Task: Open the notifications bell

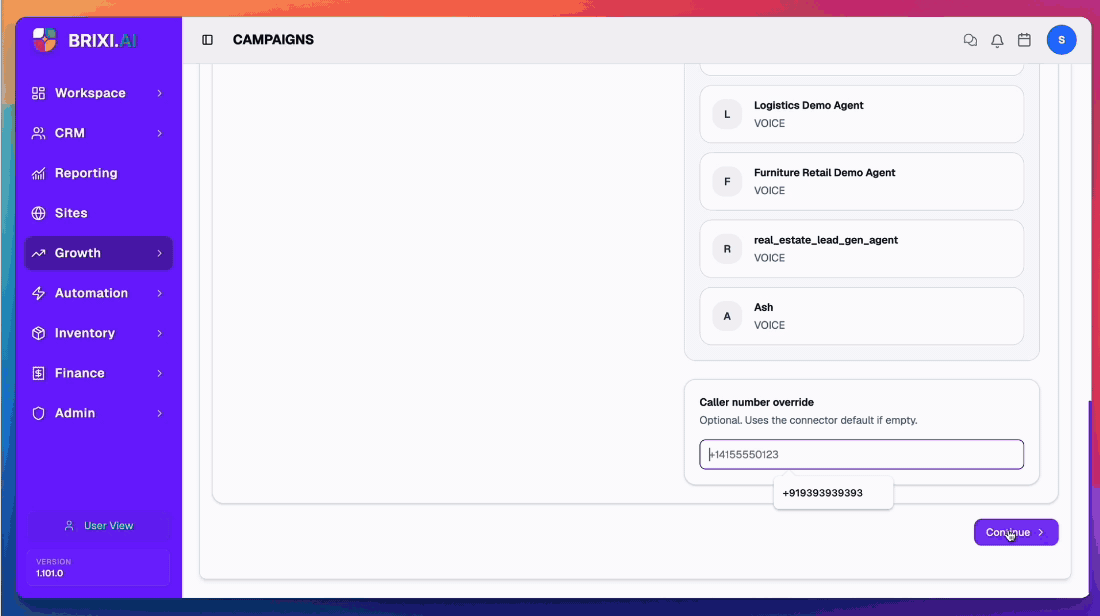Action: pyautogui.click(x=997, y=41)
